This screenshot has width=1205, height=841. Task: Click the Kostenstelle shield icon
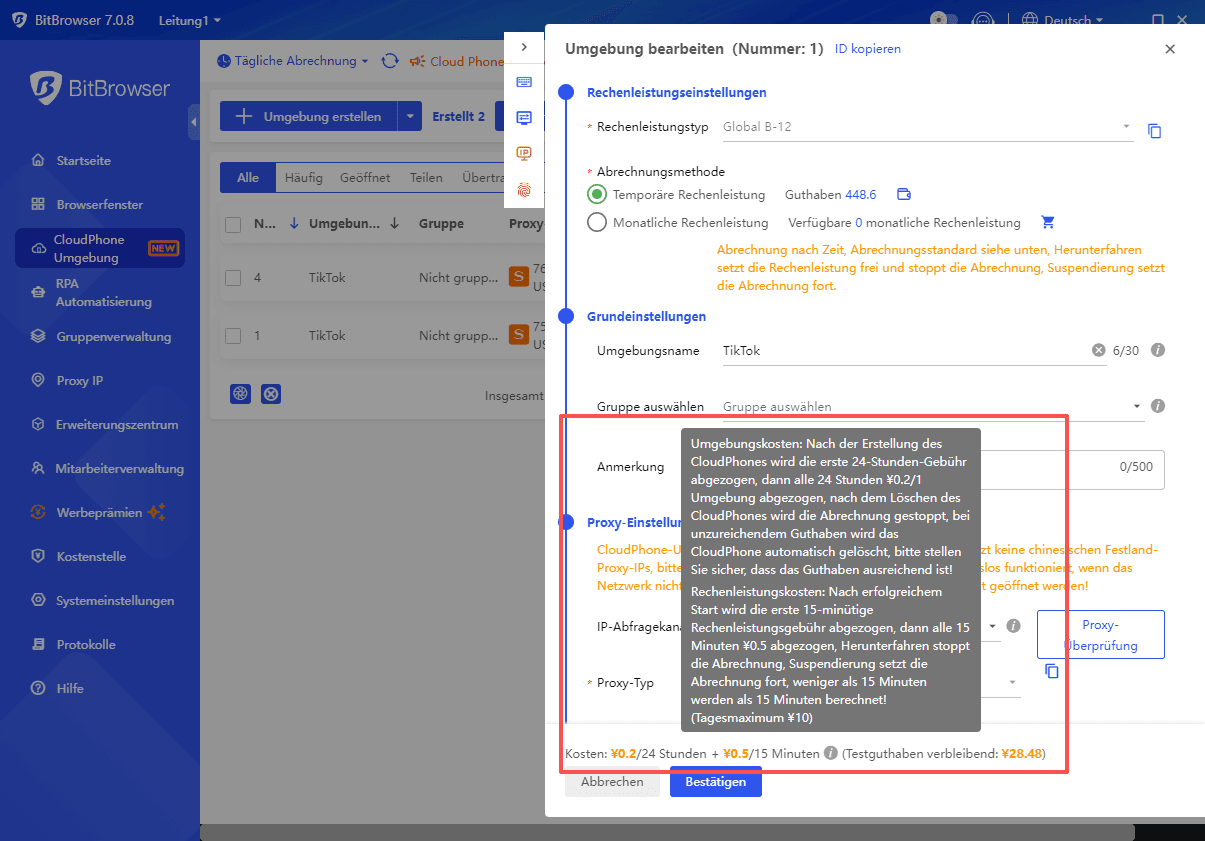pos(38,557)
